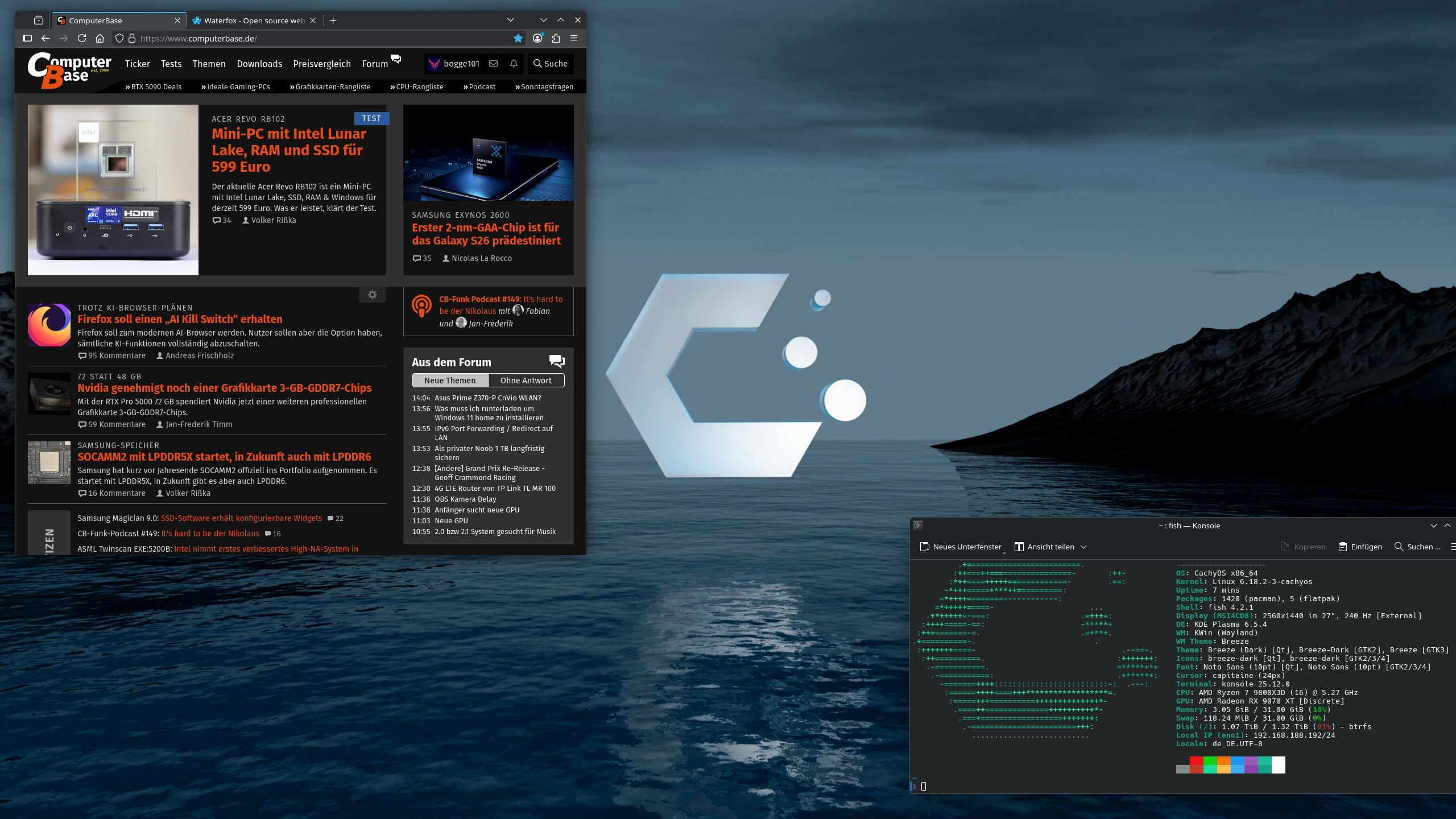
Task: Click the news settings gear icon
Action: pos(373,295)
